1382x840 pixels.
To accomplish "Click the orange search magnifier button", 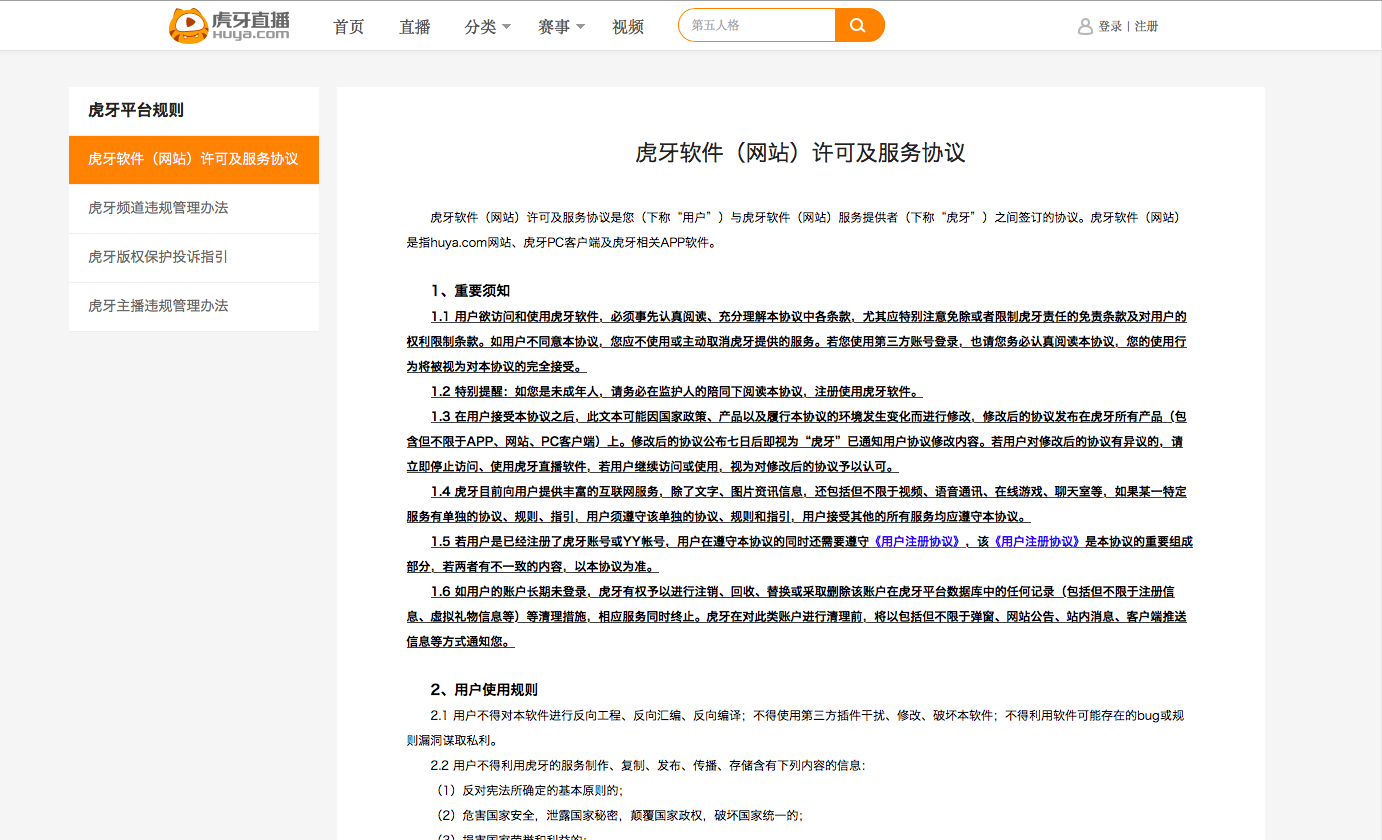I will 859,25.
